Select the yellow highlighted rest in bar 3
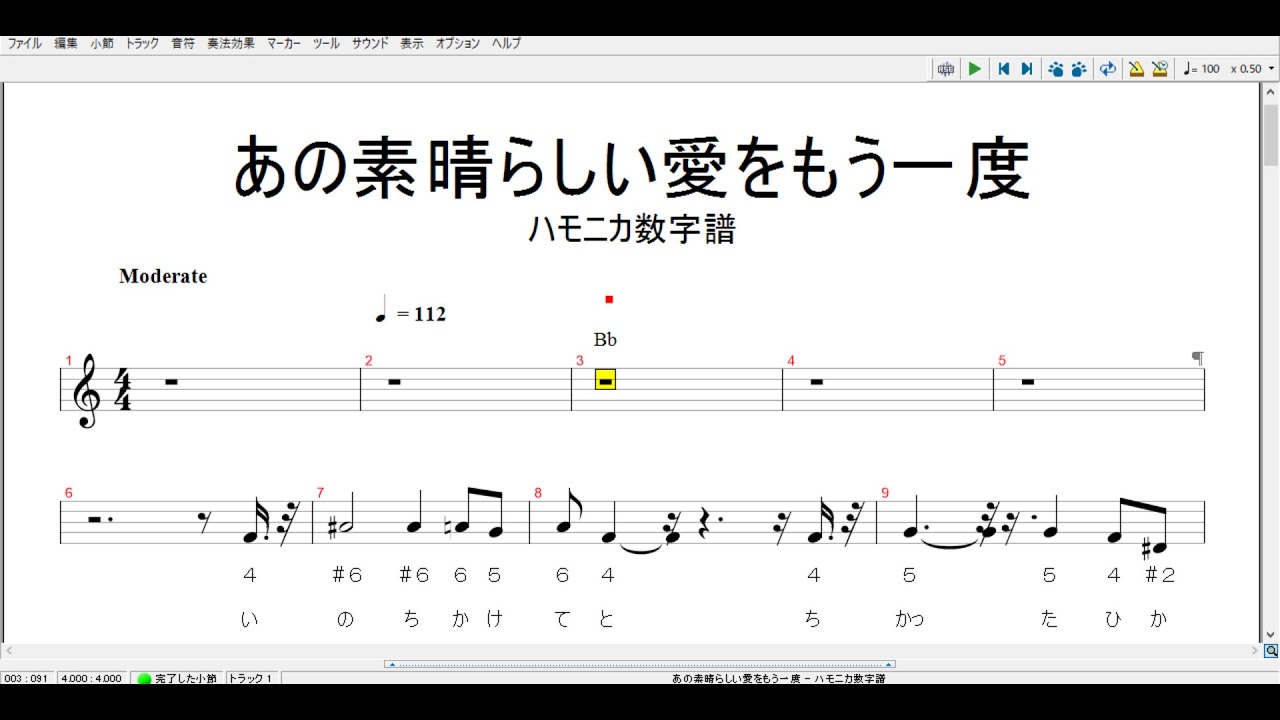Image resolution: width=1280 pixels, height=720 pixels. 605,380
